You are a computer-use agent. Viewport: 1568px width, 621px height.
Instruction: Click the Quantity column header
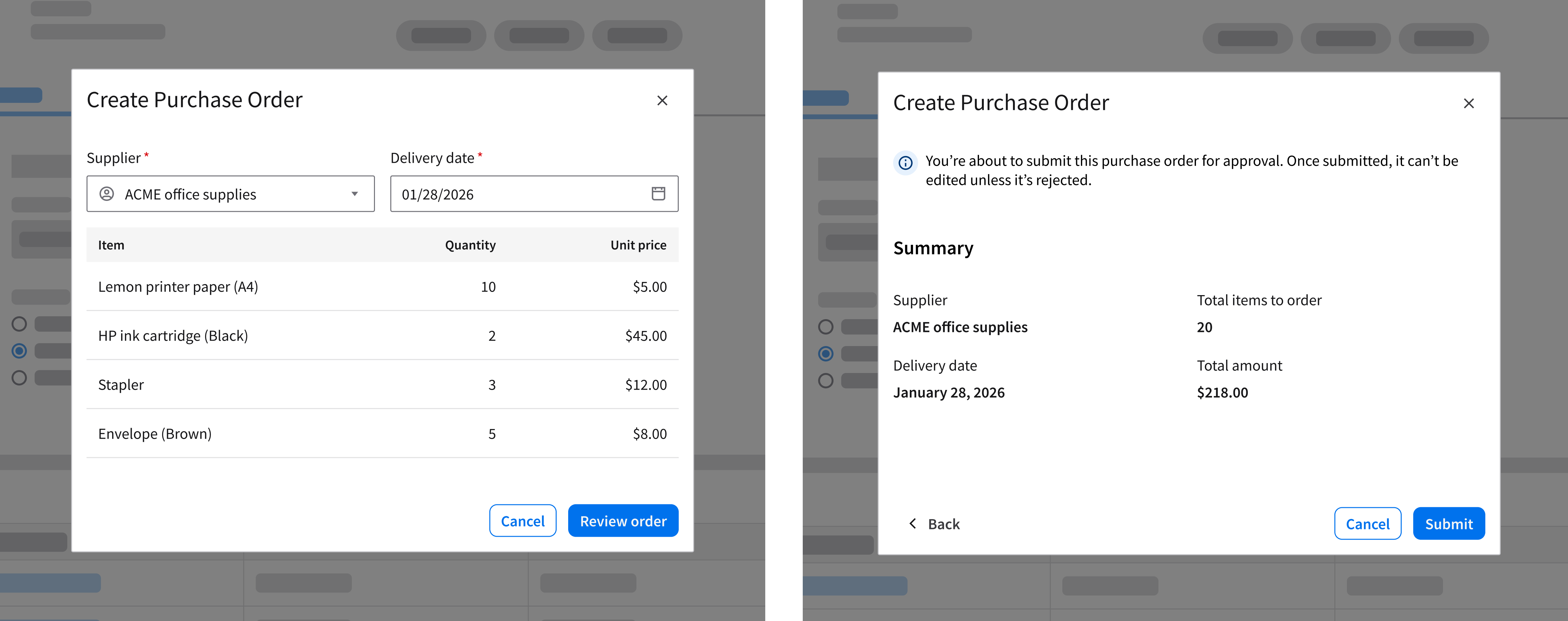(x=470, y=245)
